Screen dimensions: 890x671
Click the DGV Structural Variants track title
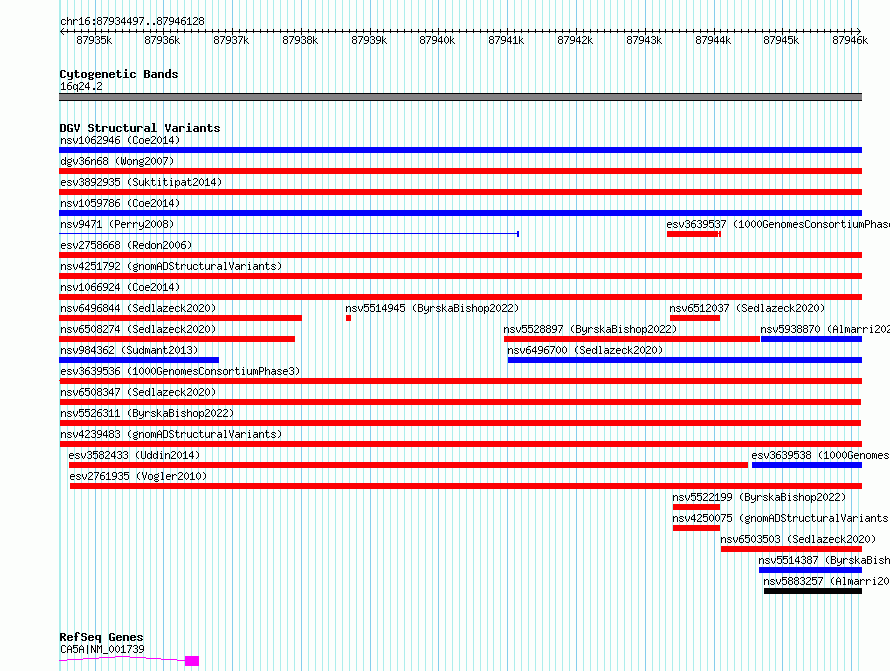[140, 128]
